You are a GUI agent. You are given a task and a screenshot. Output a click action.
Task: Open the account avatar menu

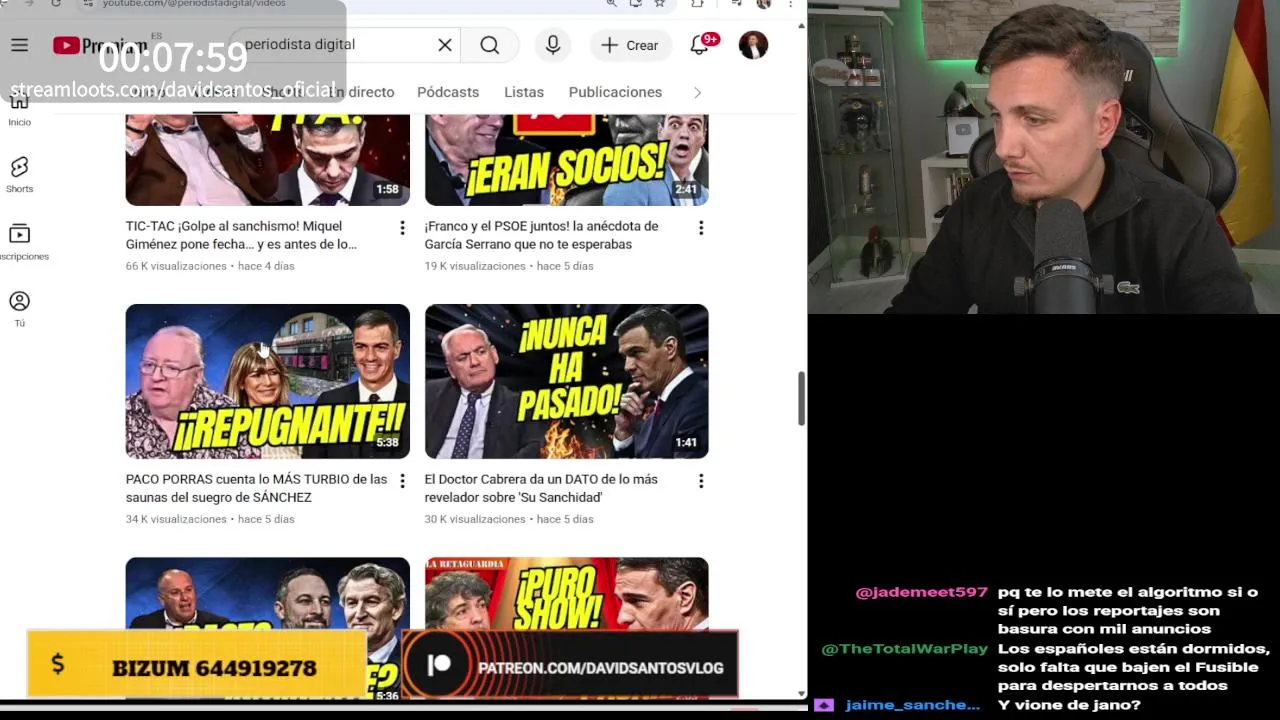pyautogui.click(x=753, y=45)
